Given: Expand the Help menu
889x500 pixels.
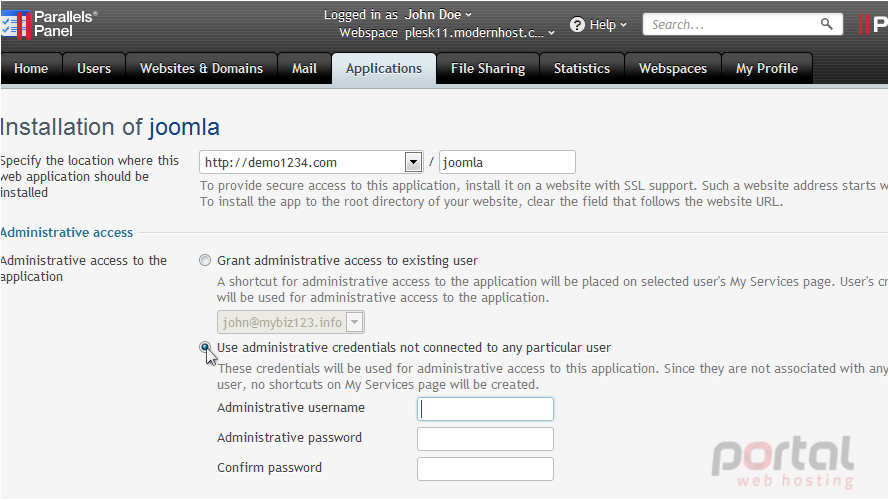Looking at the screenshot, I should pyautogui.click(x=608, y=25).
